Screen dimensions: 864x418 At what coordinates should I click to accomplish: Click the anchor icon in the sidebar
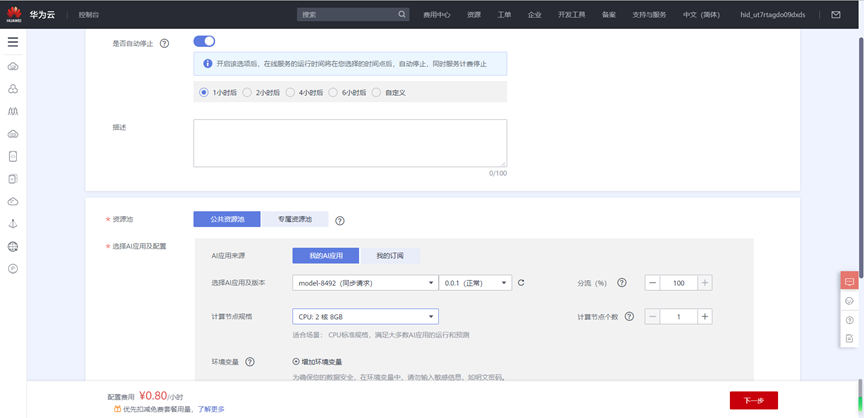(x=13, y=224)
